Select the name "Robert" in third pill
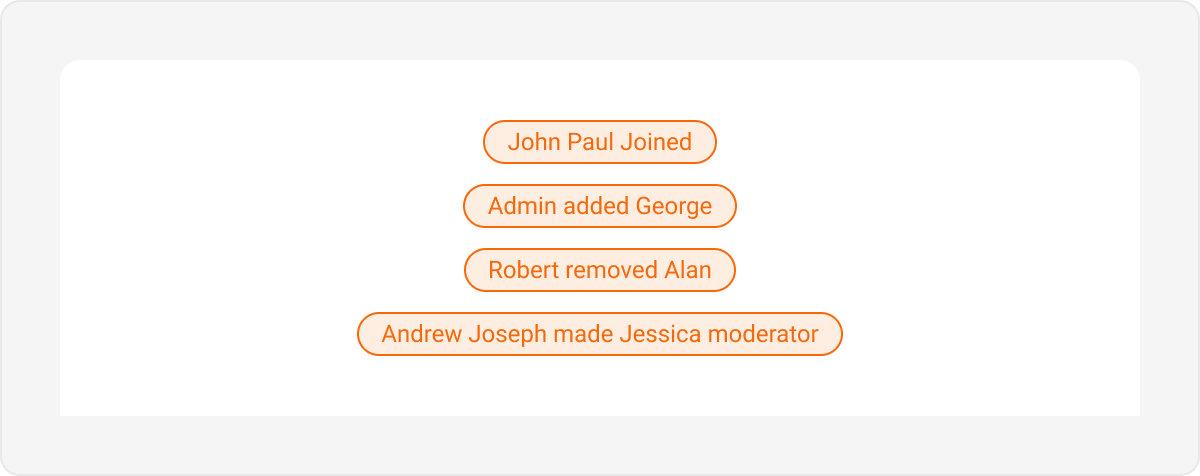Image resolution: width=1200 pixels, height=476 pixels. (524, 270)
